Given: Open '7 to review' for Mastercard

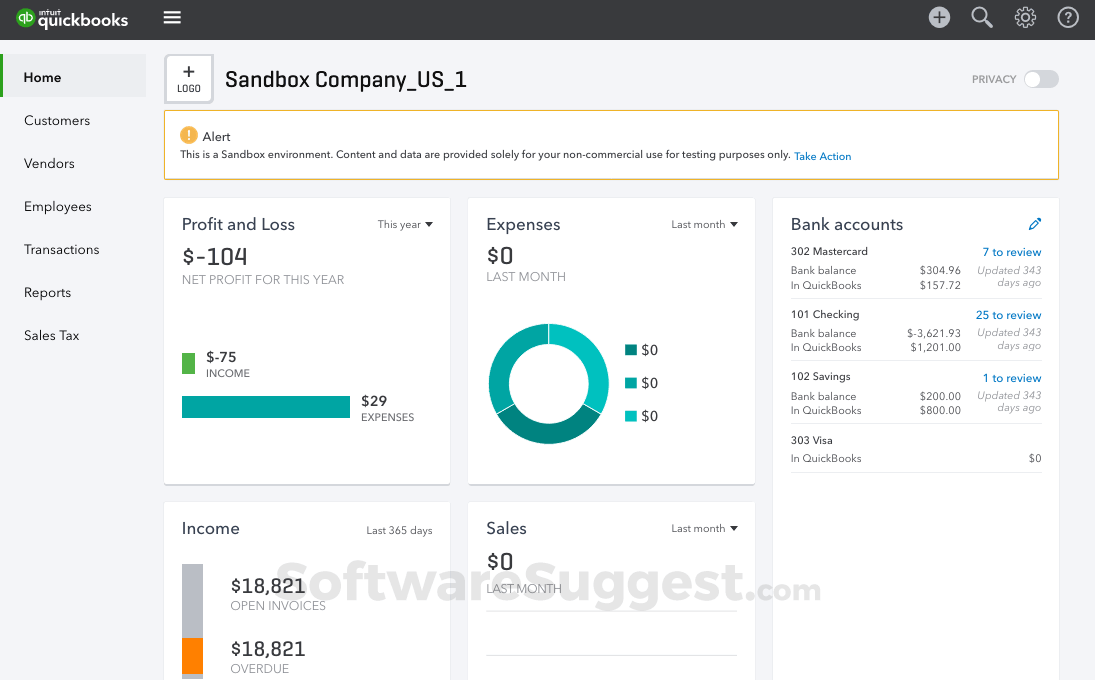Looking at the screenshot, I should click(1011, 252).
